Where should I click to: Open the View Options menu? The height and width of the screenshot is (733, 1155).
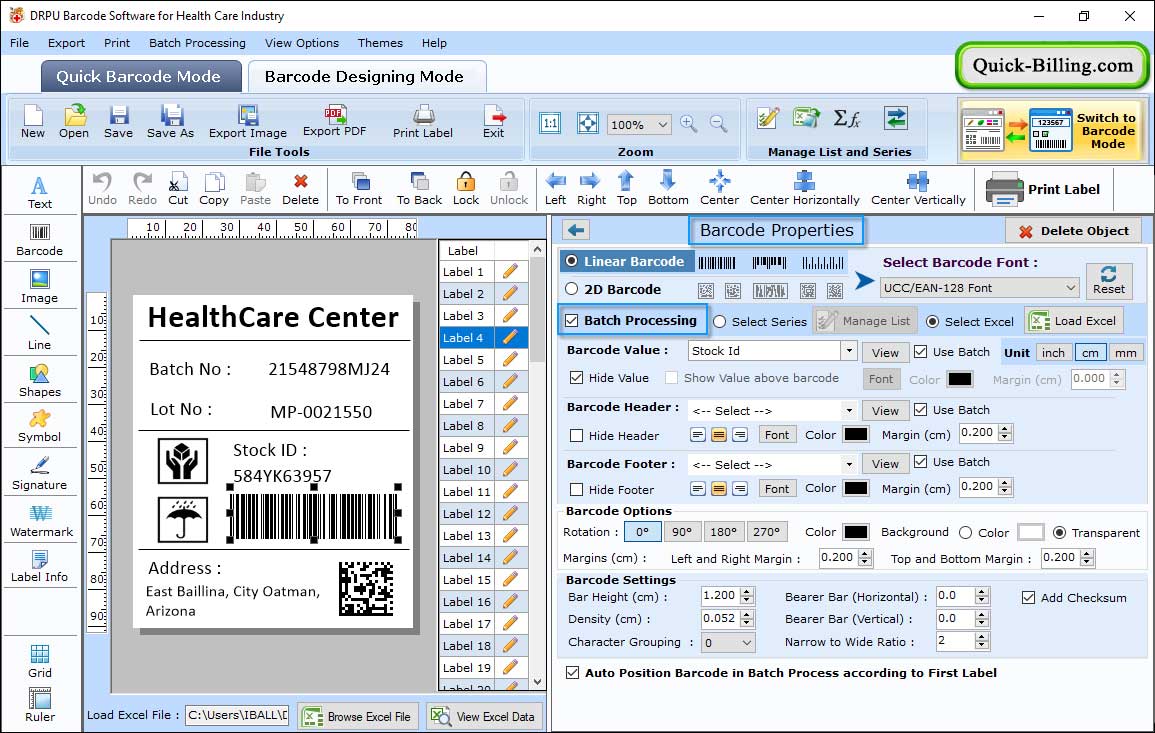[302, 43]
